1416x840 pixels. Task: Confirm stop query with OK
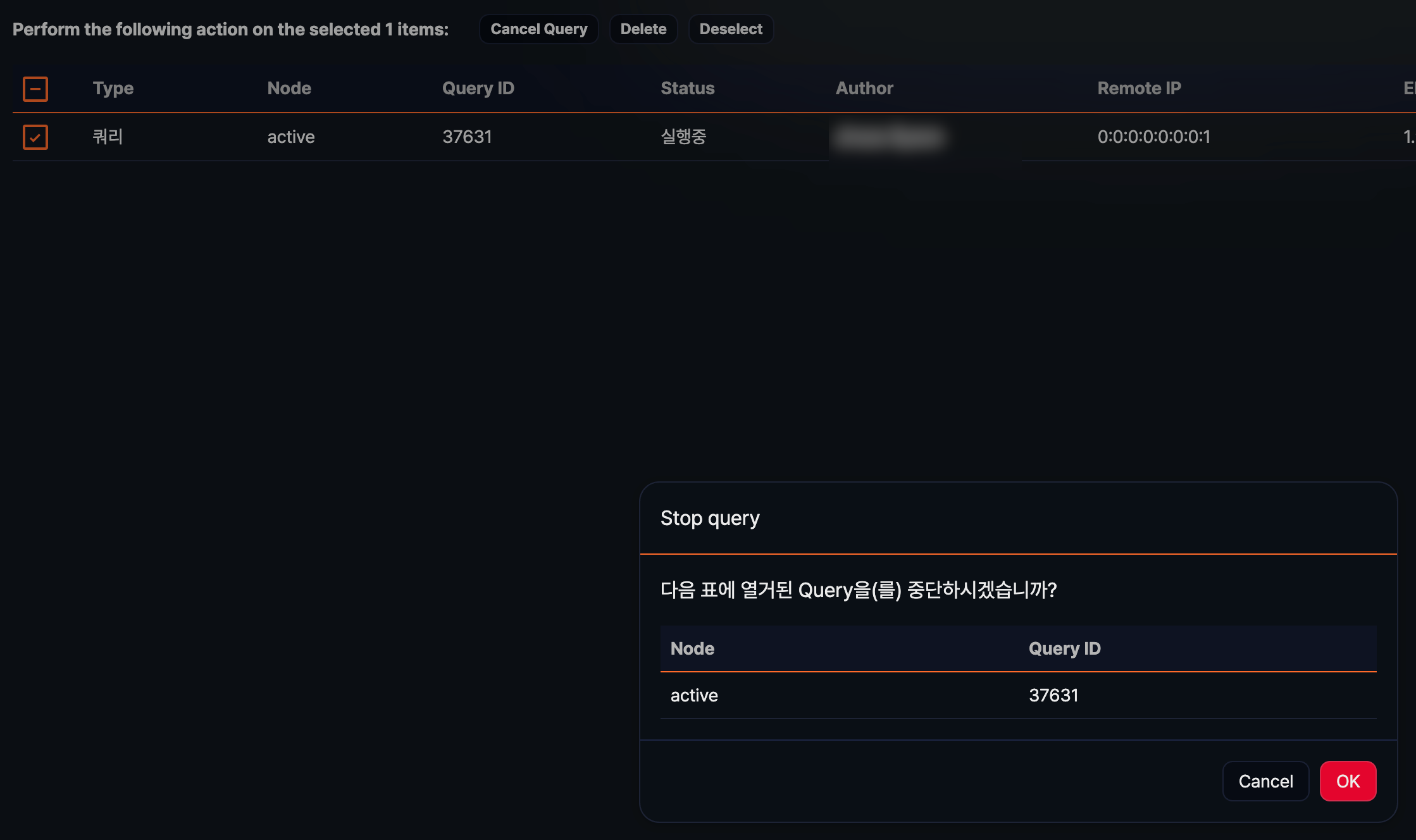pos(1347,781)
